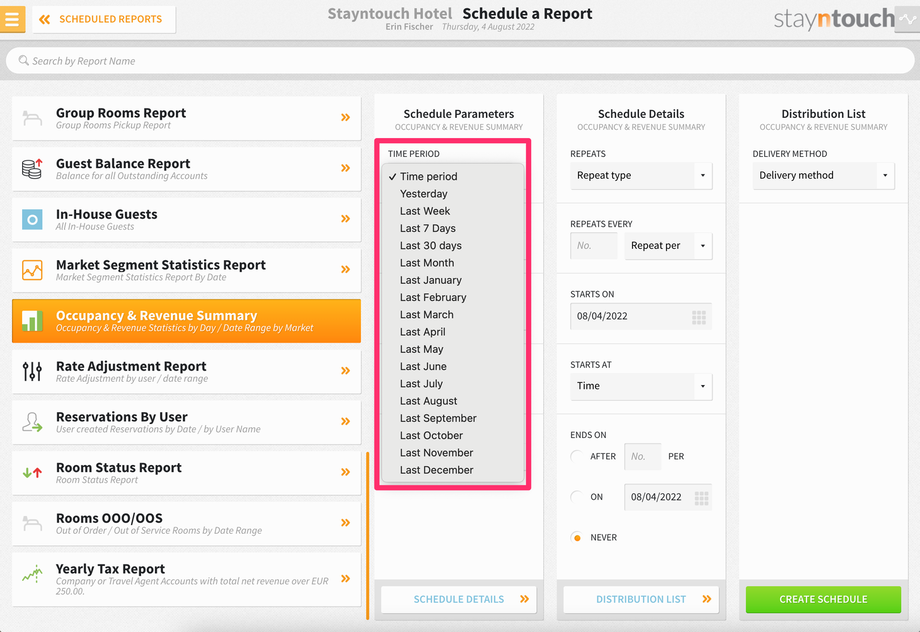Open the Delivery method dropdown
The image size is (920, 632).
point(823,175)
